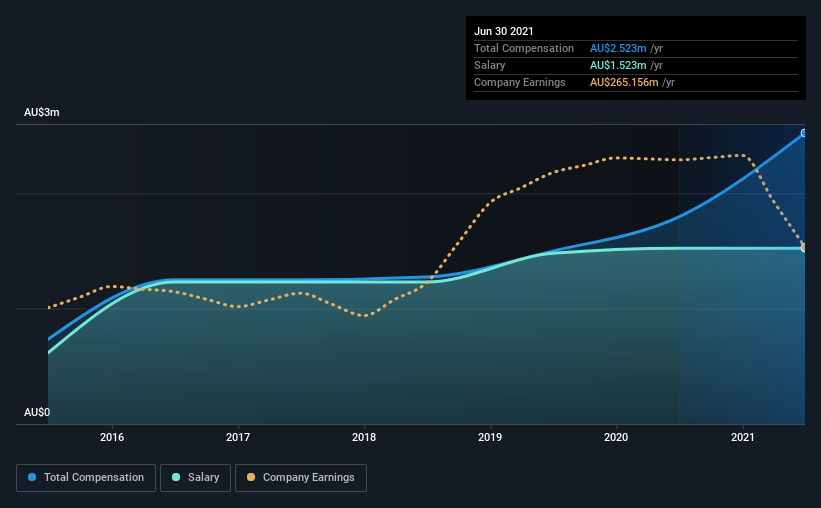This screenshot has width=821, height=508.
Task: Click the Salary endpoint marker at Jun 2021
Action: coord(804,248)
